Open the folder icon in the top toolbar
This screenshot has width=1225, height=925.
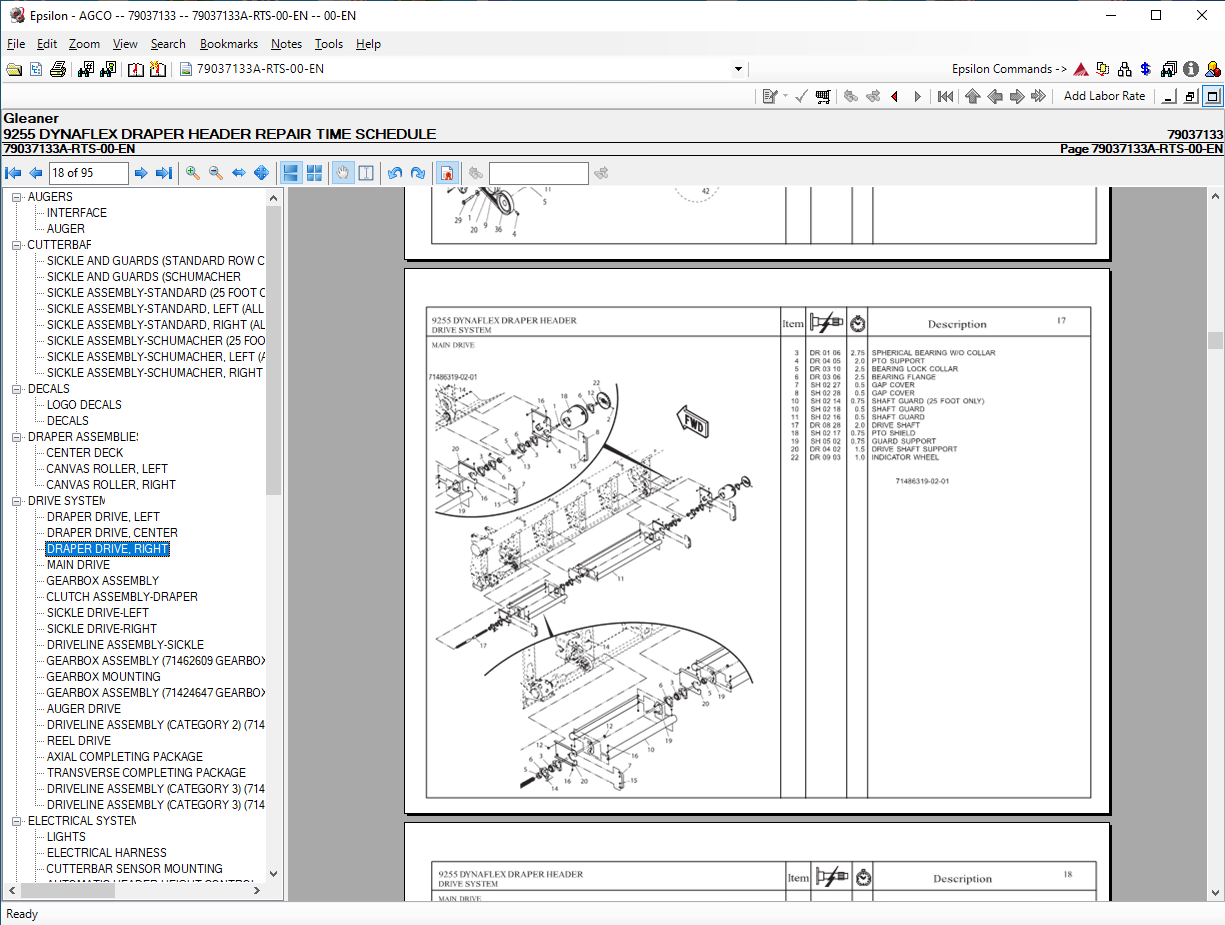[x=14, y=69]
